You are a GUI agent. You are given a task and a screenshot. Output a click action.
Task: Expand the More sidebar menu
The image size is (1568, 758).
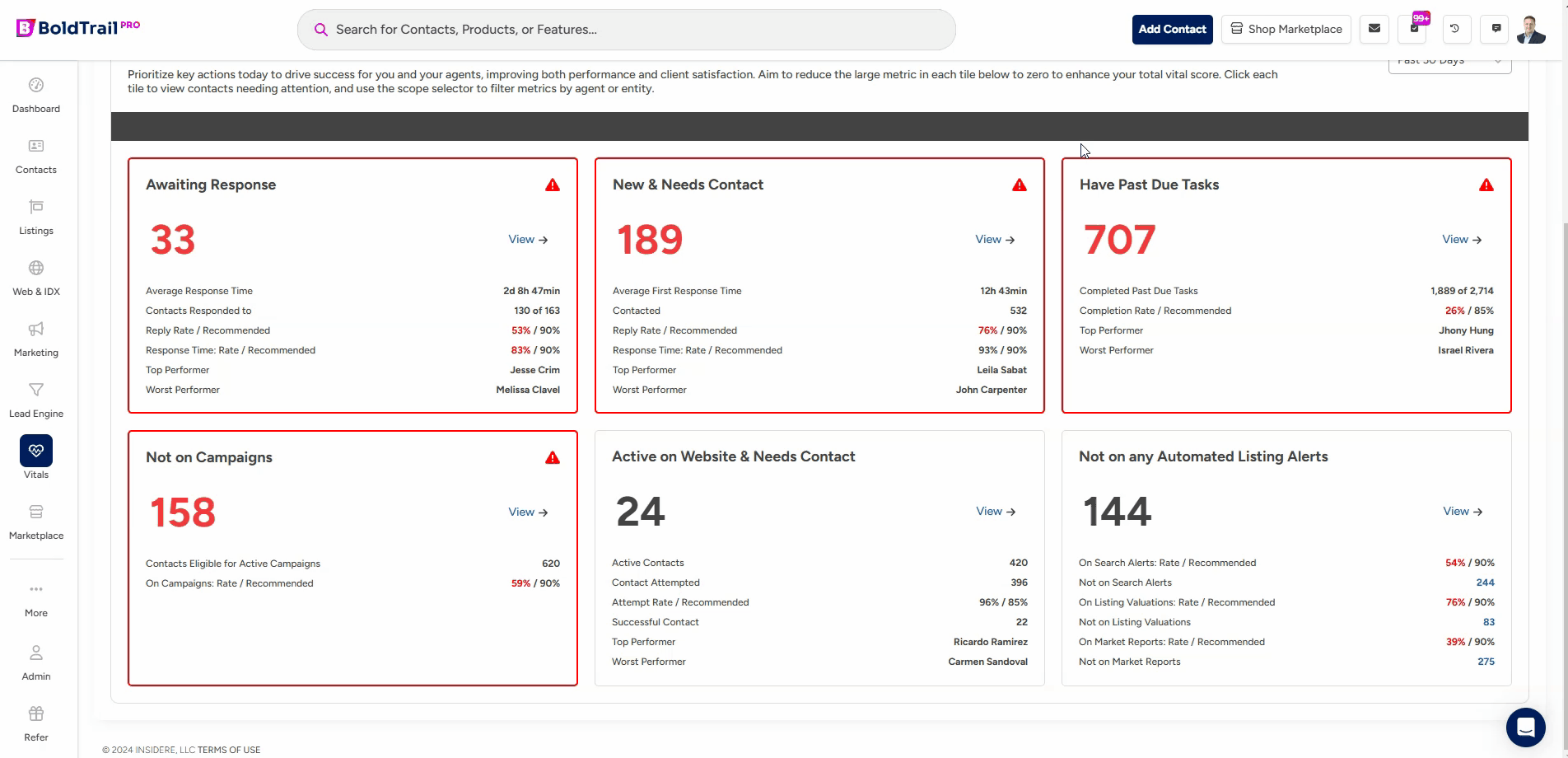click(x=36, y=600)
